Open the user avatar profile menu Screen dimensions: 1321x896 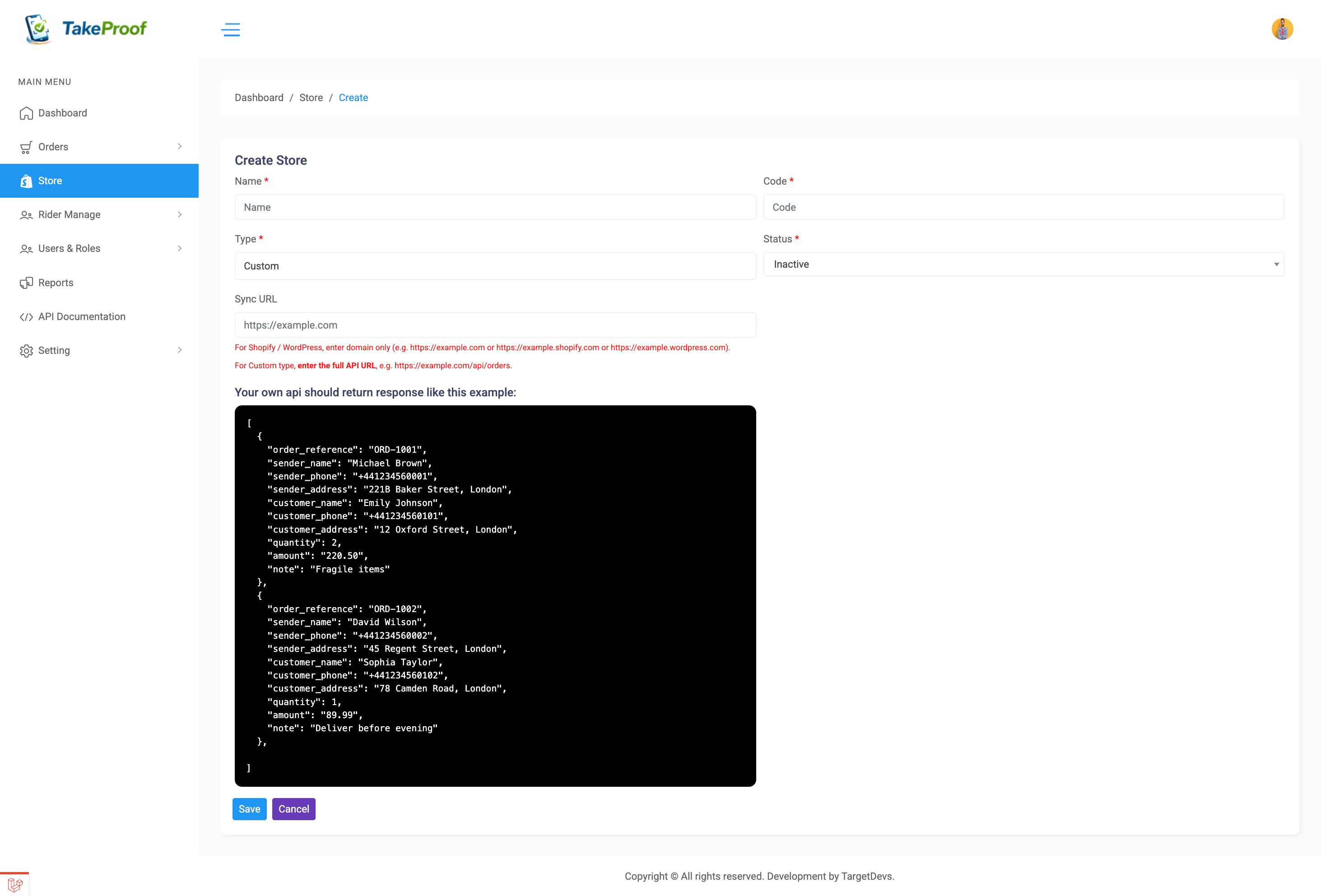pos(1282,29)
